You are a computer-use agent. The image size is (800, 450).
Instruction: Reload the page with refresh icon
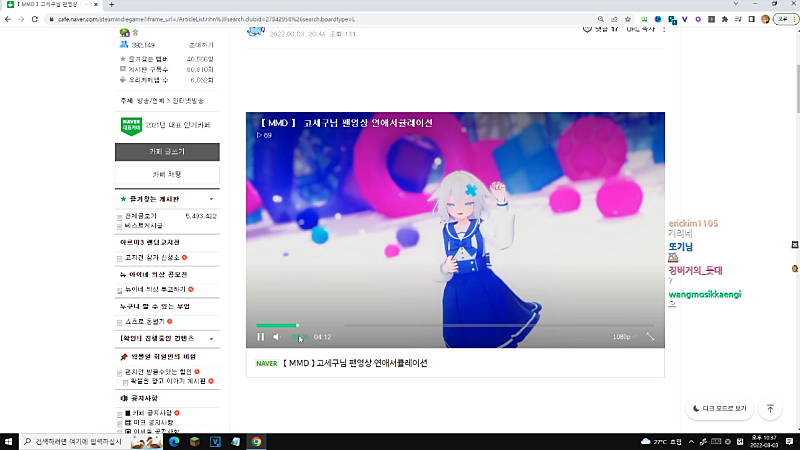(x=35, y=19)
